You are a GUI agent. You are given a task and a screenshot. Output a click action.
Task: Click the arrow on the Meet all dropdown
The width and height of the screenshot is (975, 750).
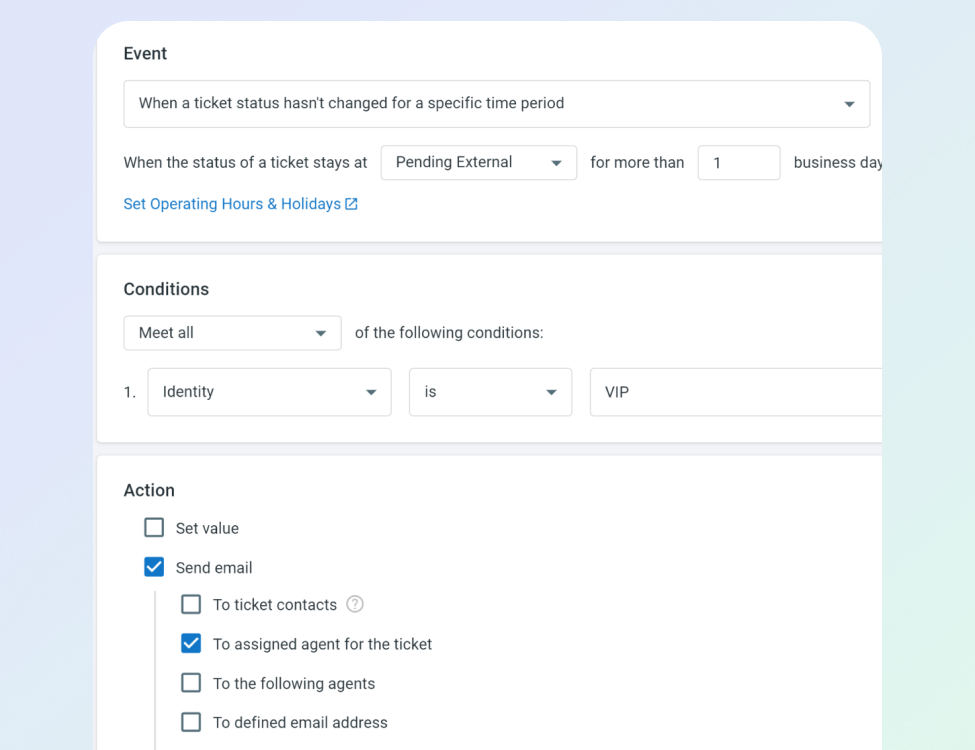(321, 333)
